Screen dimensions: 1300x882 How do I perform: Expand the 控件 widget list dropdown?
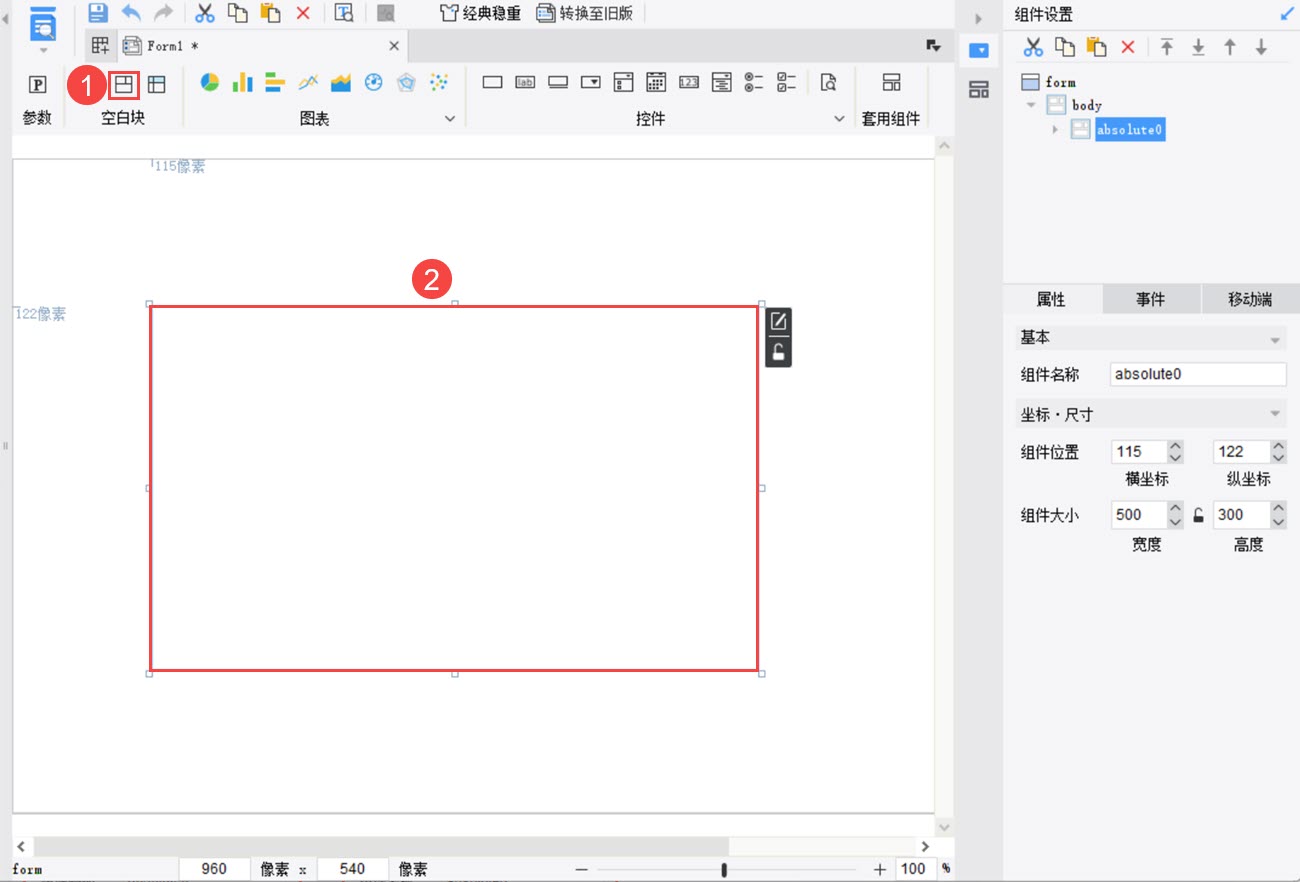pyautogui.click(x=839, y=119)
